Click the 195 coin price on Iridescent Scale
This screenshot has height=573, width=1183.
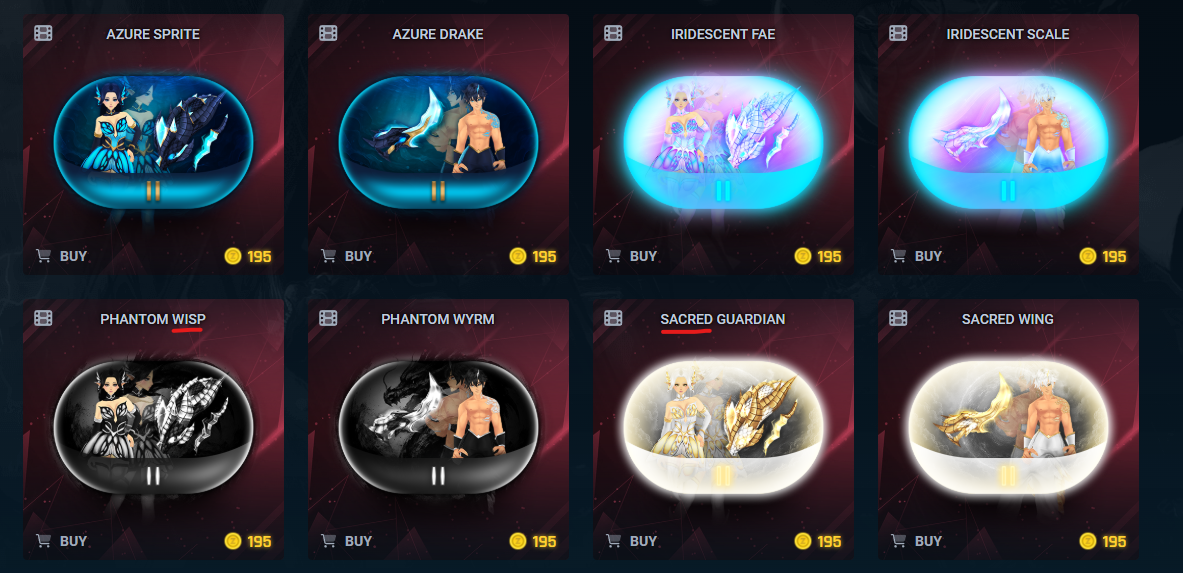pyautogui.click(x=1102, y=256)
